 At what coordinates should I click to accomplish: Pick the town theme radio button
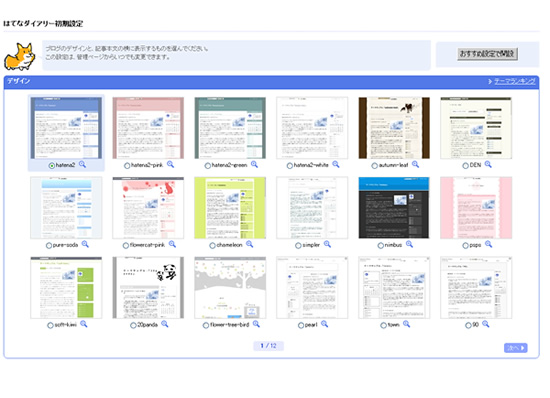pos(383,325)
